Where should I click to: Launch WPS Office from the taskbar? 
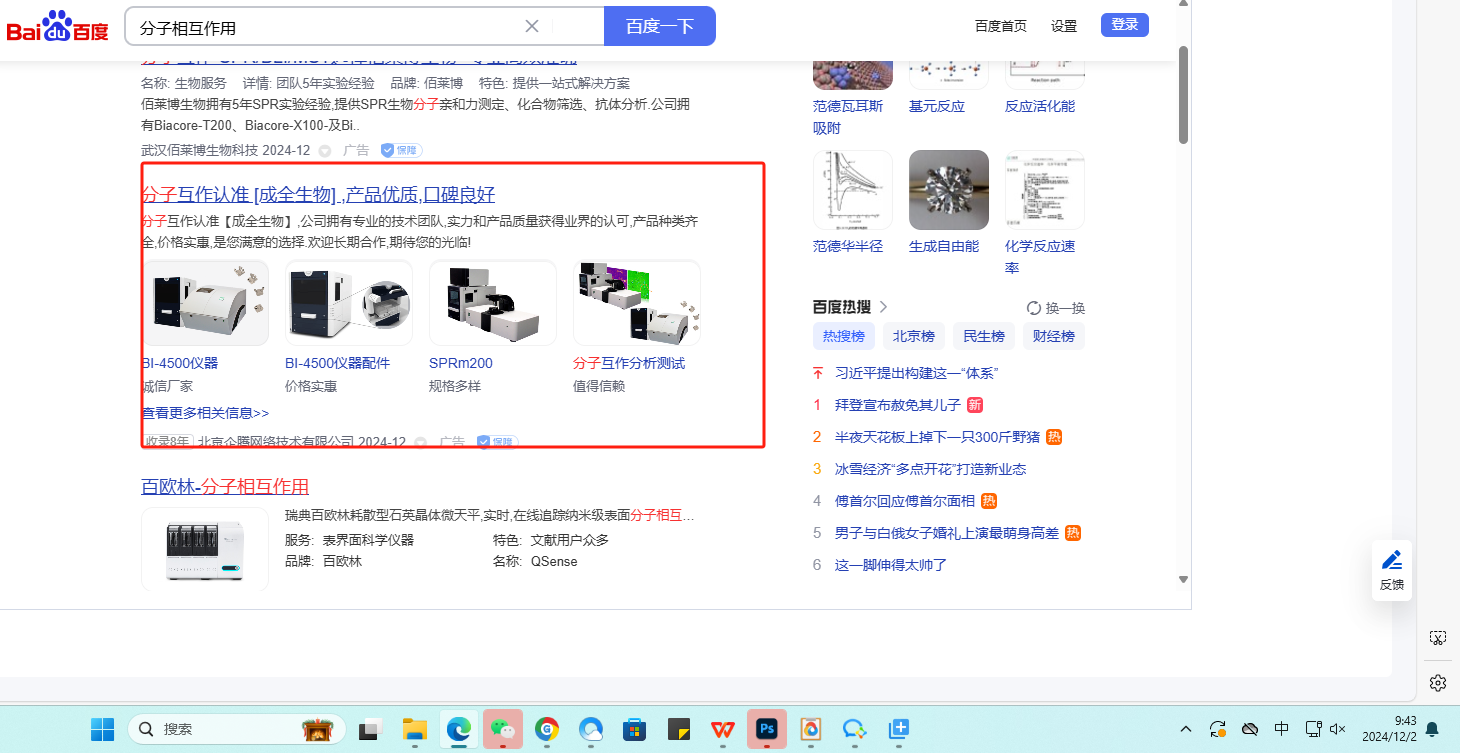click(x=723, y=729)
